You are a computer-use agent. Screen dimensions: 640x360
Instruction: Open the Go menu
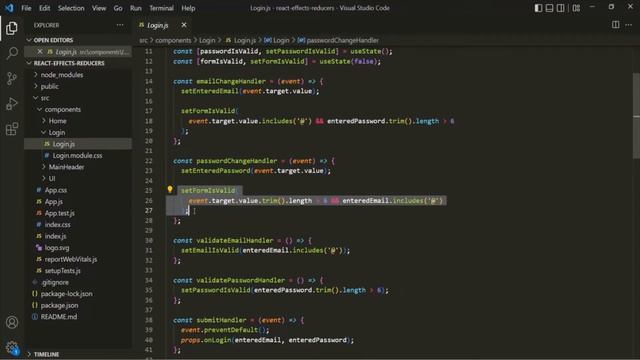click(118, 8)
